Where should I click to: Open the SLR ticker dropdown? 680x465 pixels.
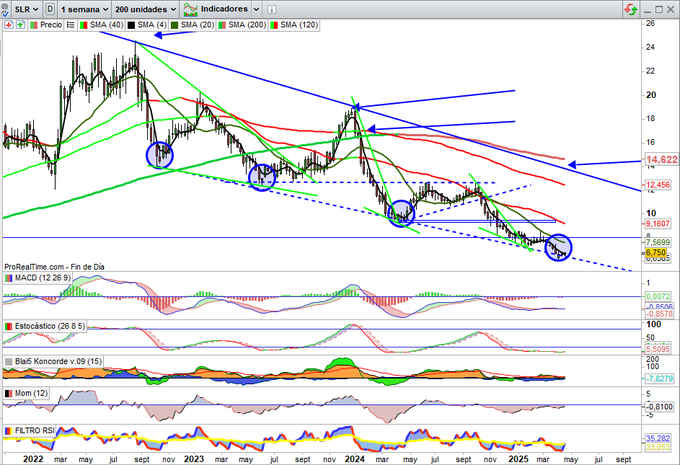coord(26,9)
